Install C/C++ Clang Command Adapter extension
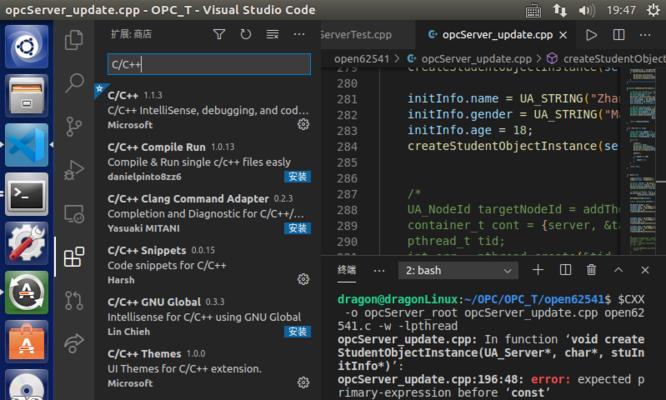Viewport: 666px width, 400px height. (x=297, y=228)
